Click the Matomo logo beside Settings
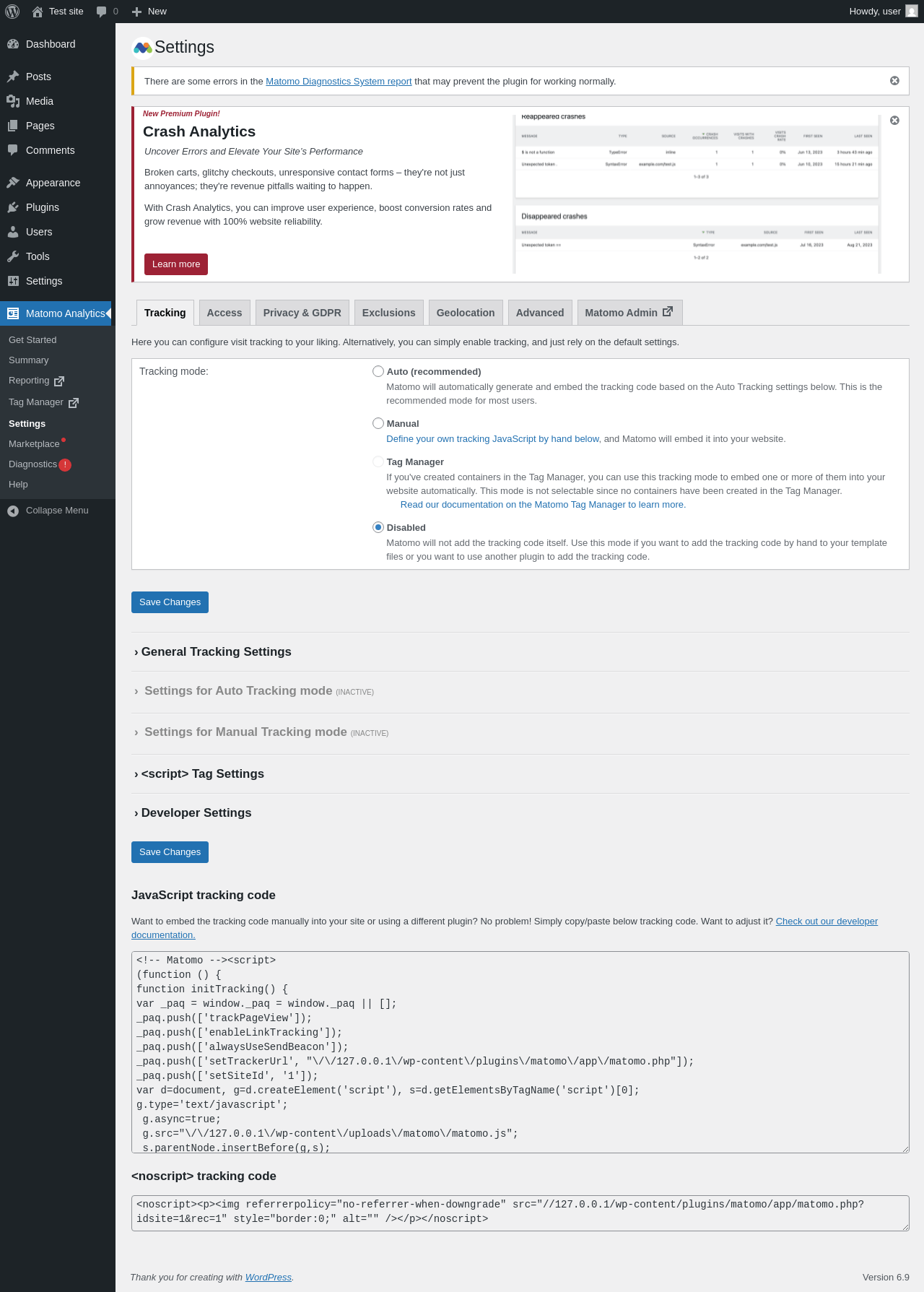This screenshot has height=1292, width=924. coord(143,48)
